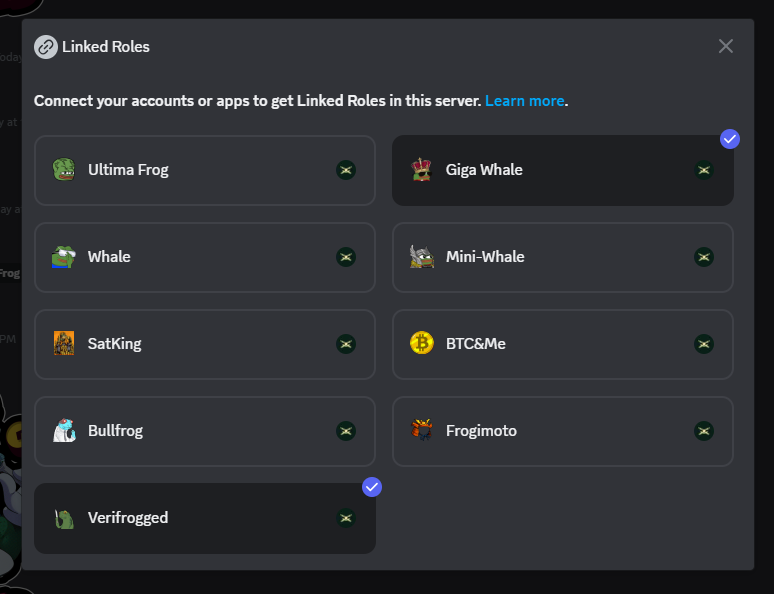Close the Linked Roles dialog
Screen dimensions: 774x594
[x=726, y=46]
